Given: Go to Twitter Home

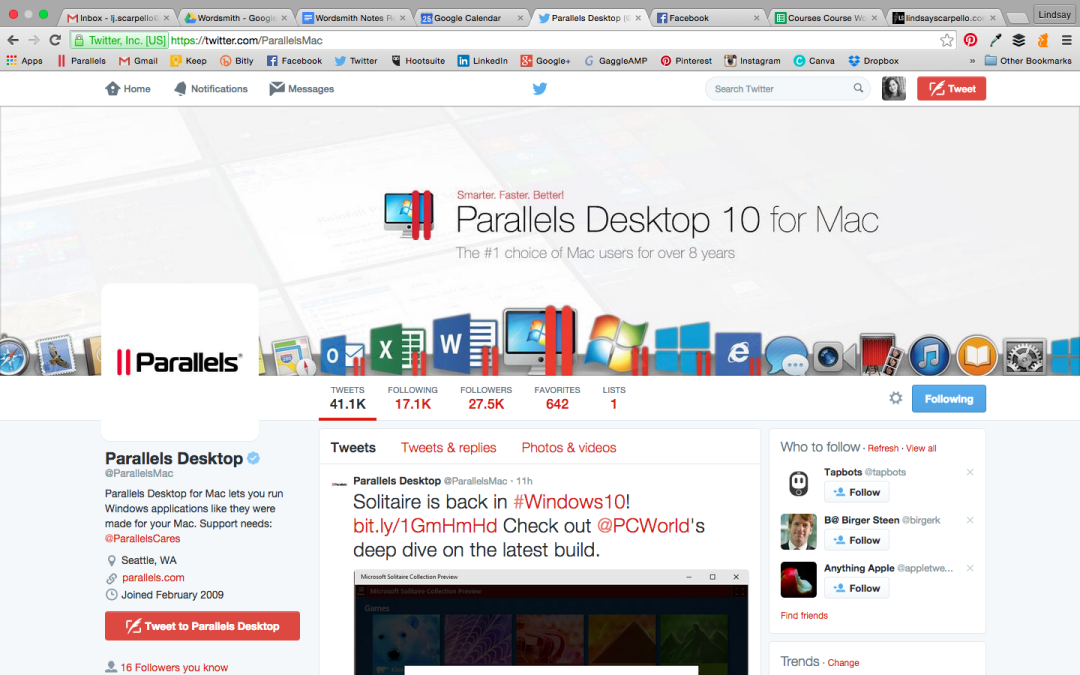Looking at the screenshot, I should 128,88.
